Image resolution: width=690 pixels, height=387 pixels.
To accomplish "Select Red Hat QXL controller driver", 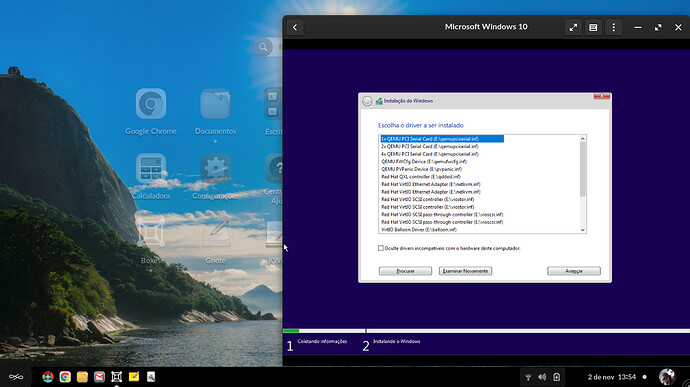I will pos(421,177).
